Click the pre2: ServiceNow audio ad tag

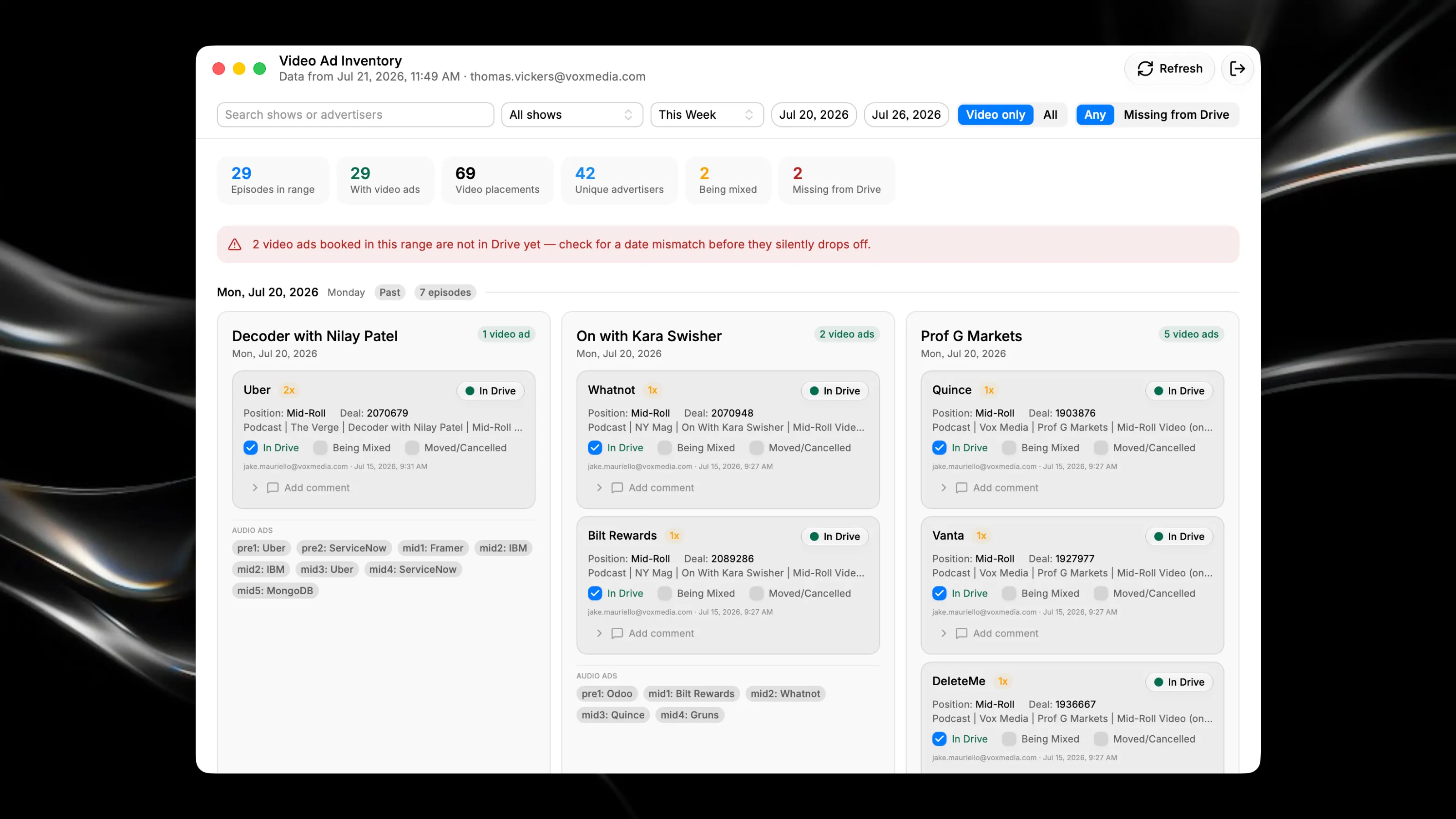click(344, 548)
